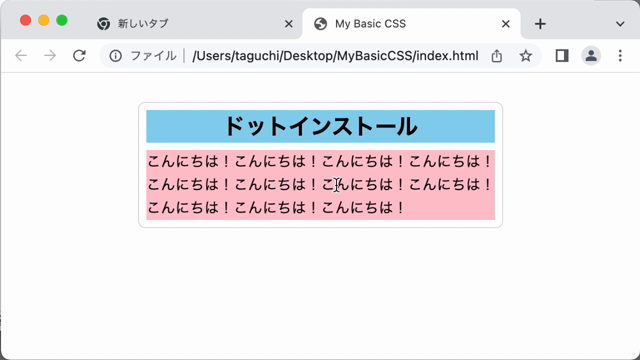Viewport: 640px width, 360px height.
Task: Click the ドットインストール blue heading
Action: 320,127
